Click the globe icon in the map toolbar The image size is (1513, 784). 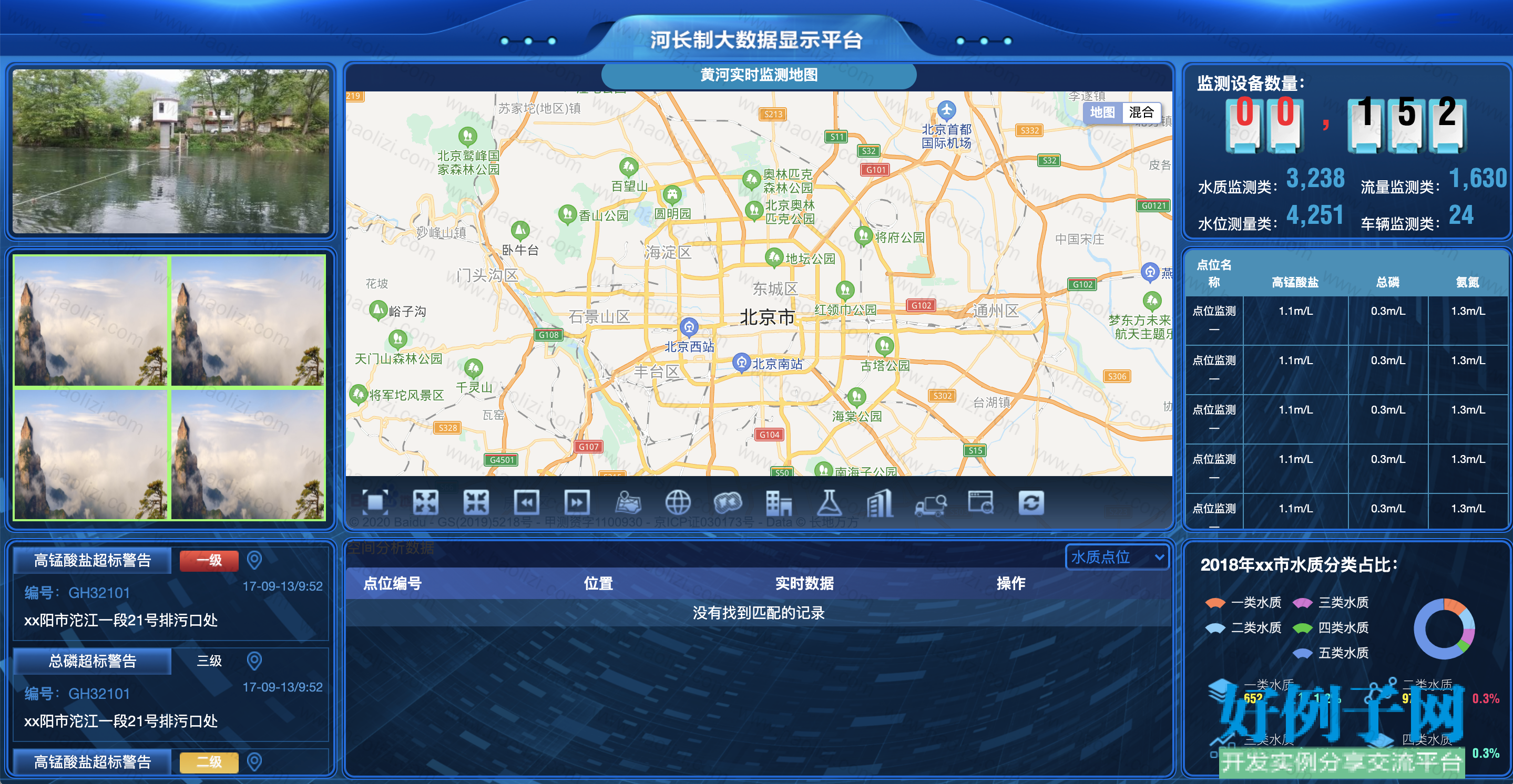(678, 503)
